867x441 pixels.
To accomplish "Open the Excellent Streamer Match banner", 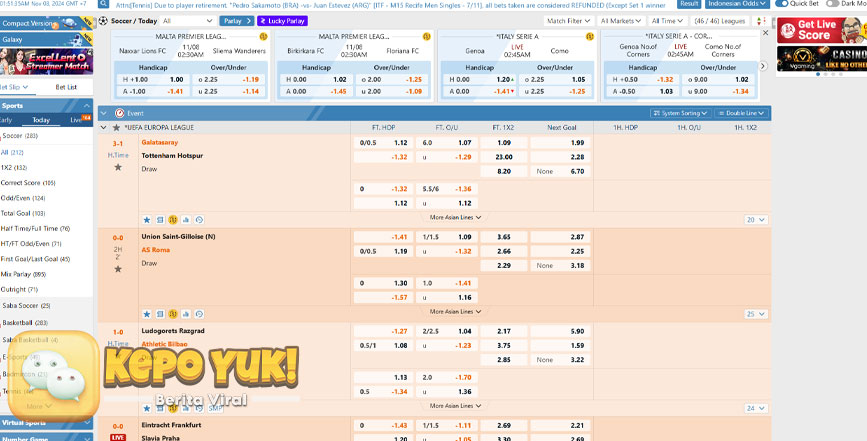I will pyautogui.click(x=46, y=61).
